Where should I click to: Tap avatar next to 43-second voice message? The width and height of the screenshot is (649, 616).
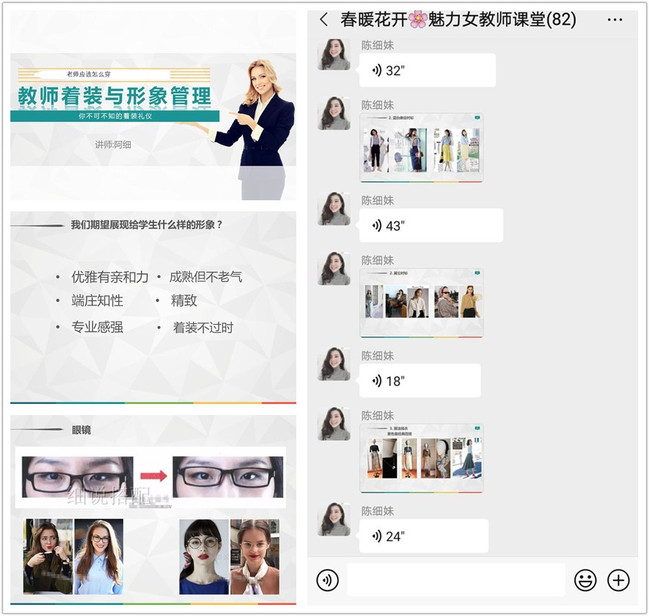[335, 210]
